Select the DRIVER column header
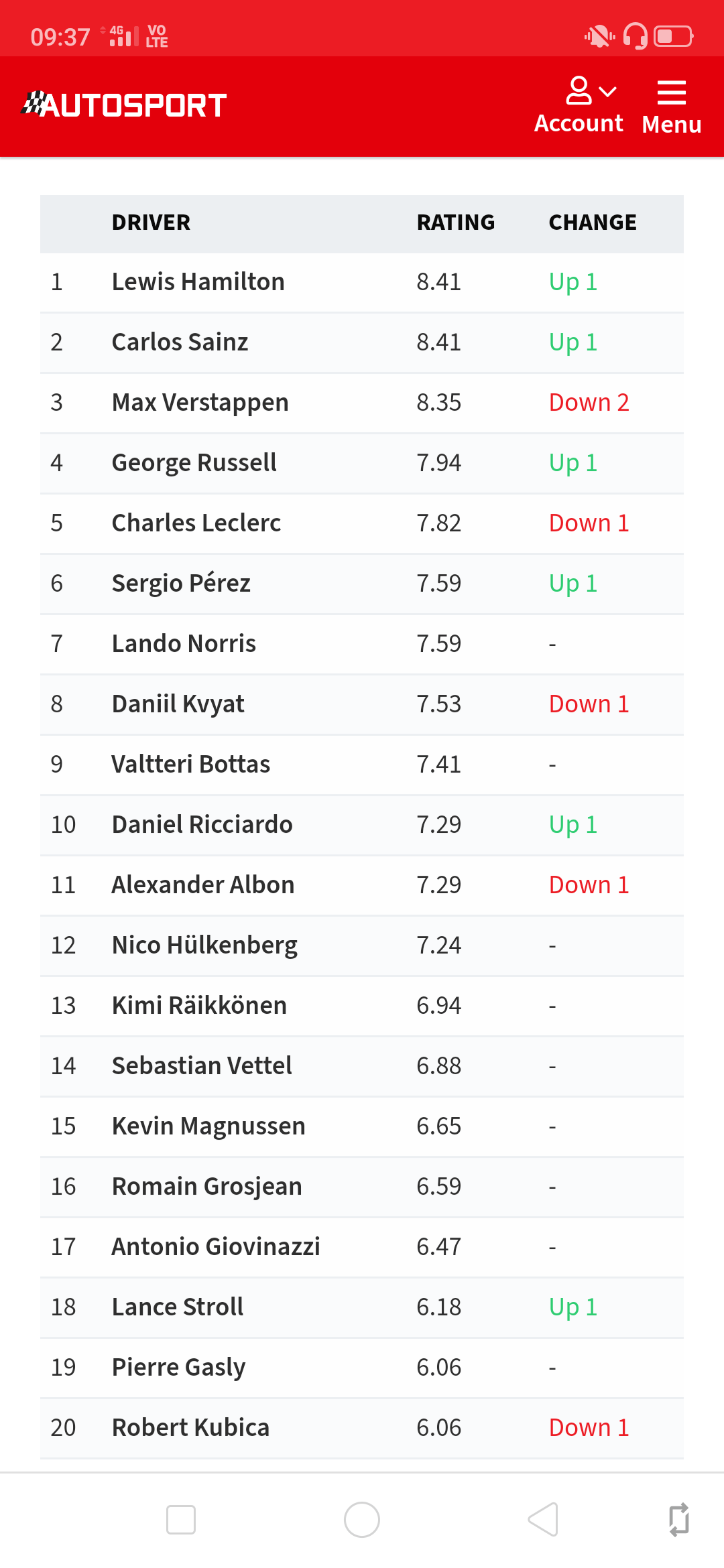The width and height of the screenshot is (724, 1568). tap(151, 222)
